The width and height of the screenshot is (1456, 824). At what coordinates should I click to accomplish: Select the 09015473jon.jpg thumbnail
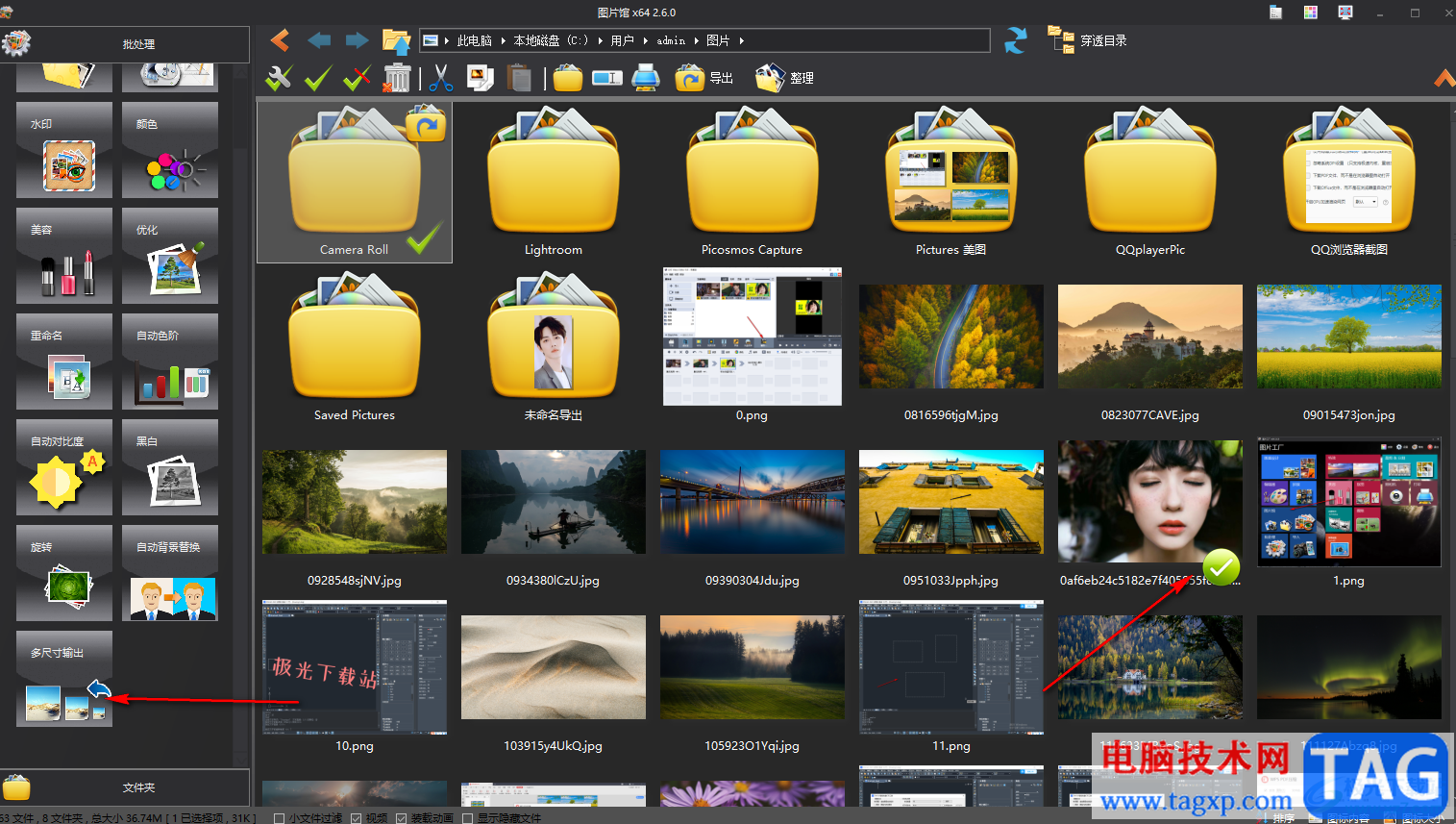pos(1349,337)
